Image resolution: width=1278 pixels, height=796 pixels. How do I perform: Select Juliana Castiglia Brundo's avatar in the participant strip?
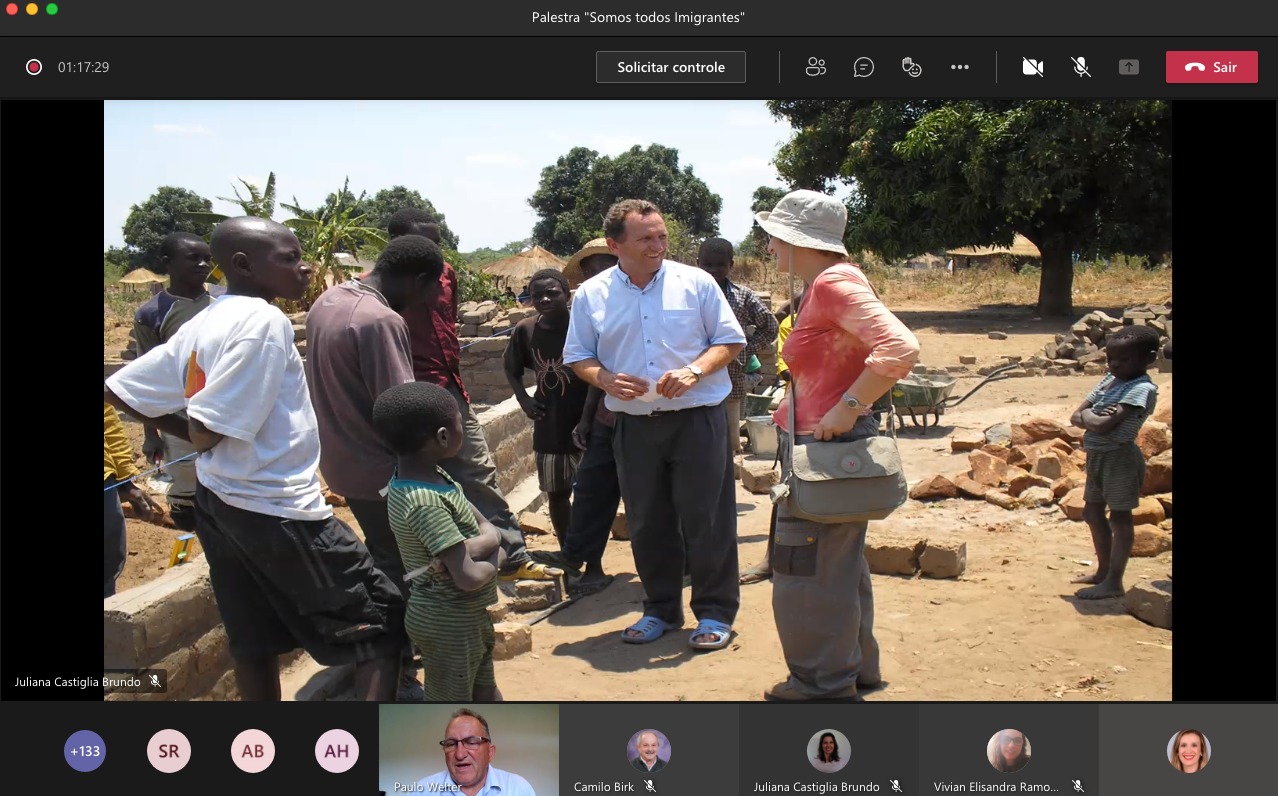click(829, 751)
